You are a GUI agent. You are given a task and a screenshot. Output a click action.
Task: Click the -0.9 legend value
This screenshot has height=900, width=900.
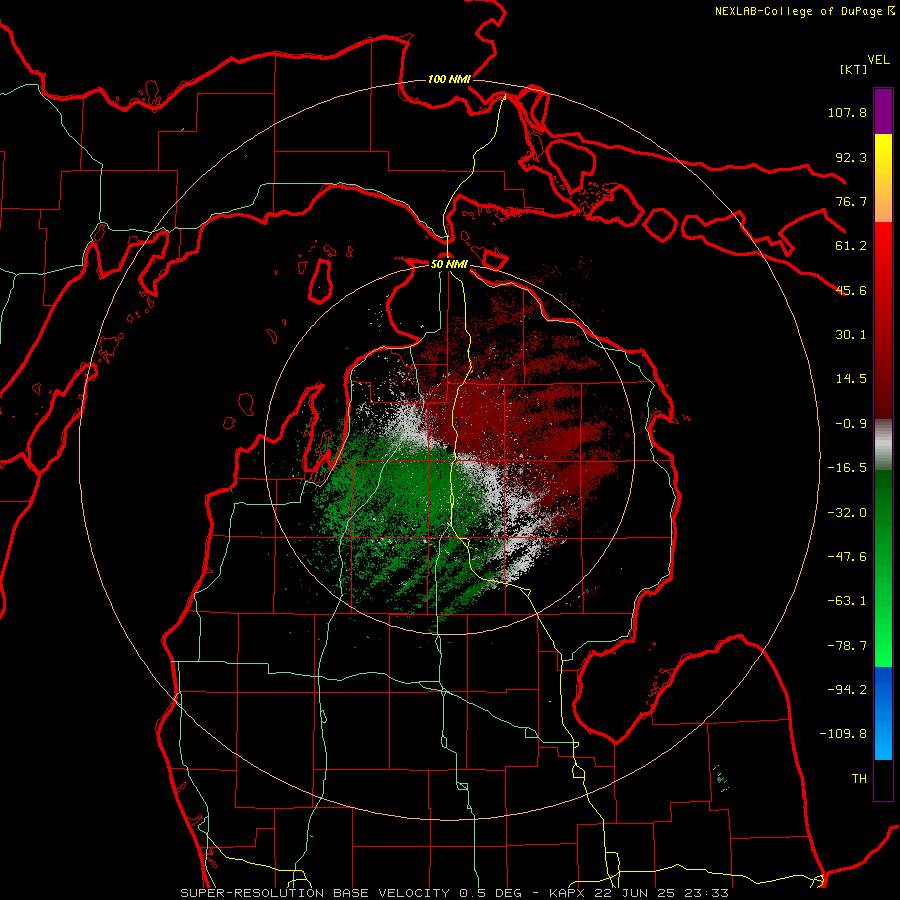851,424
